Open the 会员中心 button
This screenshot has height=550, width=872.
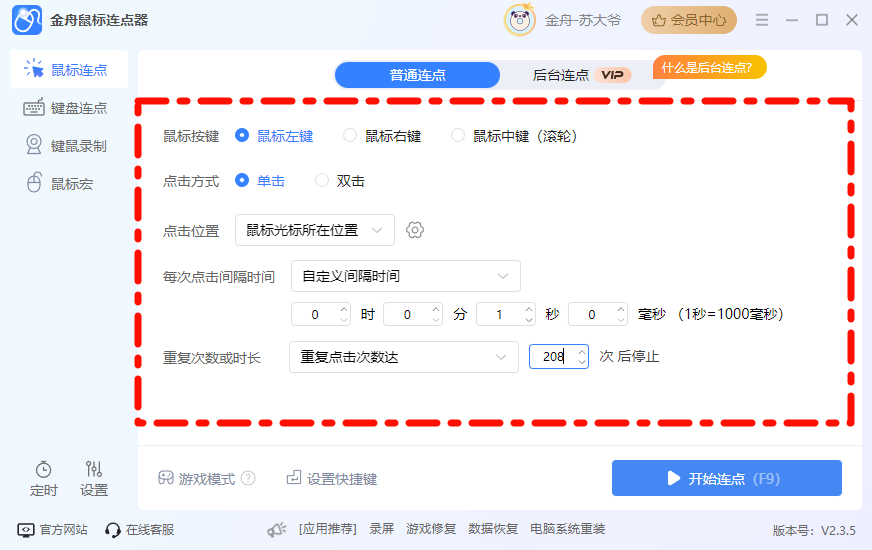coord(689,21)
